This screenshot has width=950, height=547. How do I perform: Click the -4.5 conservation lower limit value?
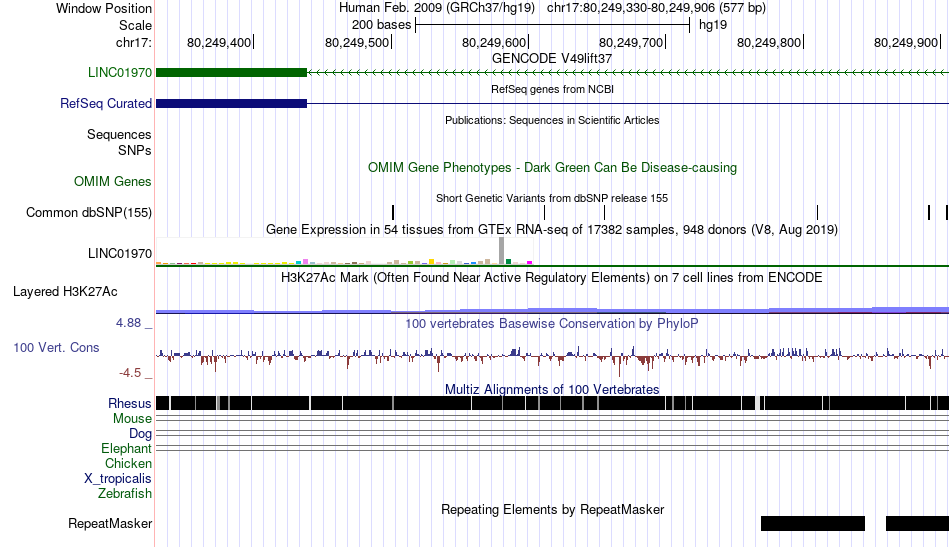point(130,373)
